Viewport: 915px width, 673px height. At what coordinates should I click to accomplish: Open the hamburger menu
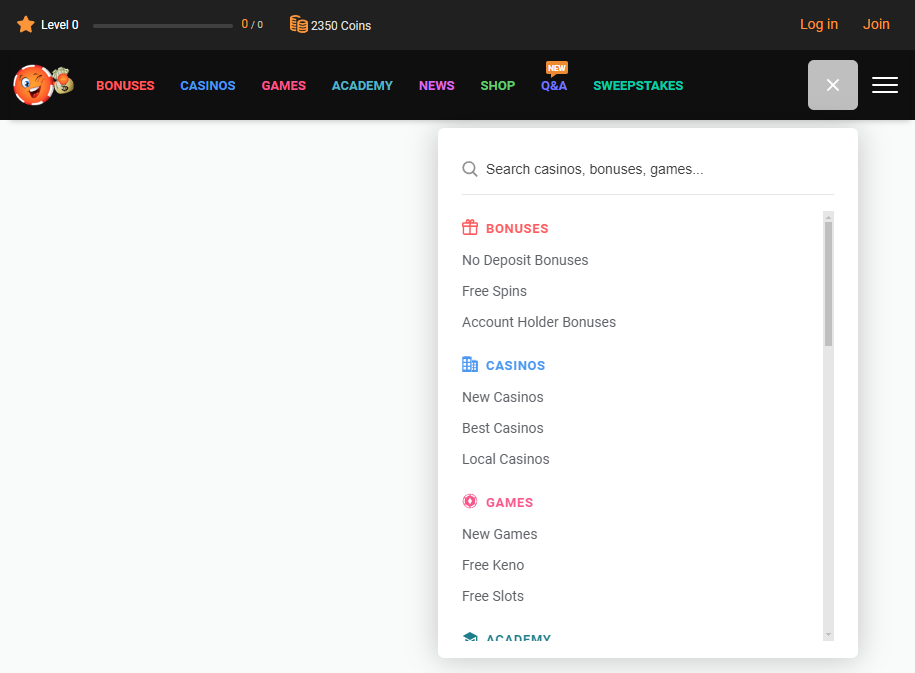point(884,85)
